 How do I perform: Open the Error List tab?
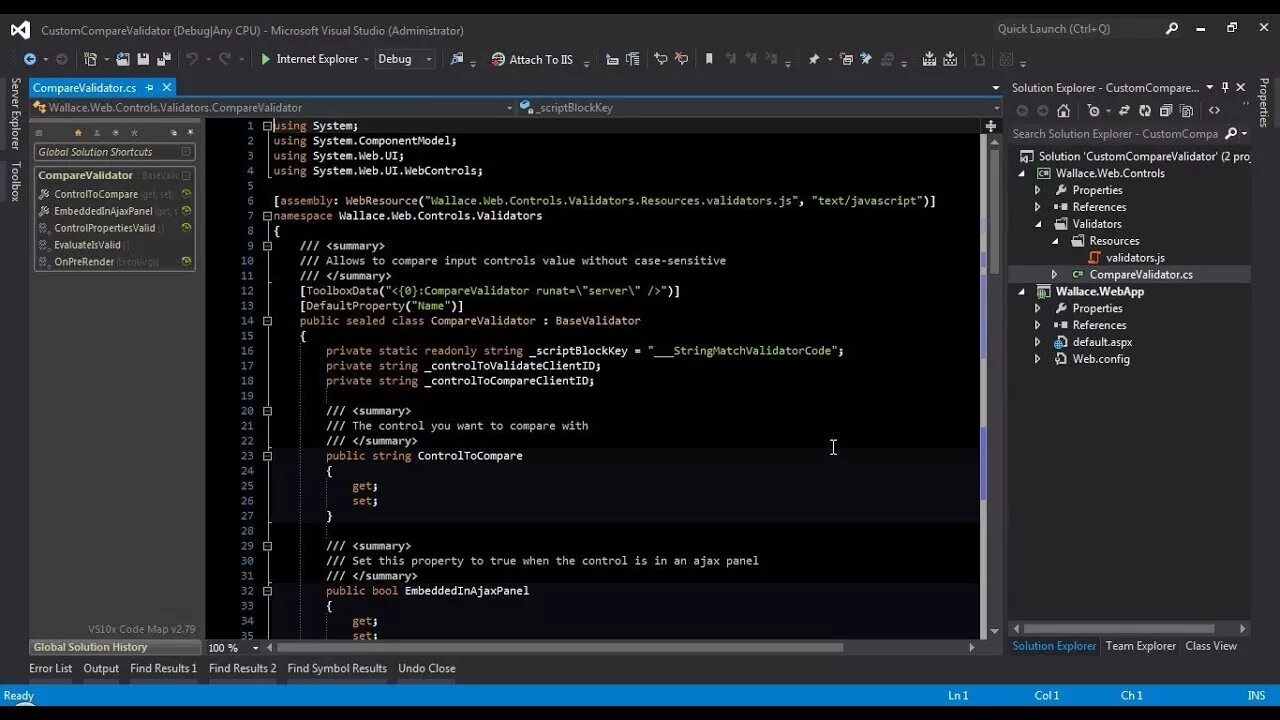point(50,668)
